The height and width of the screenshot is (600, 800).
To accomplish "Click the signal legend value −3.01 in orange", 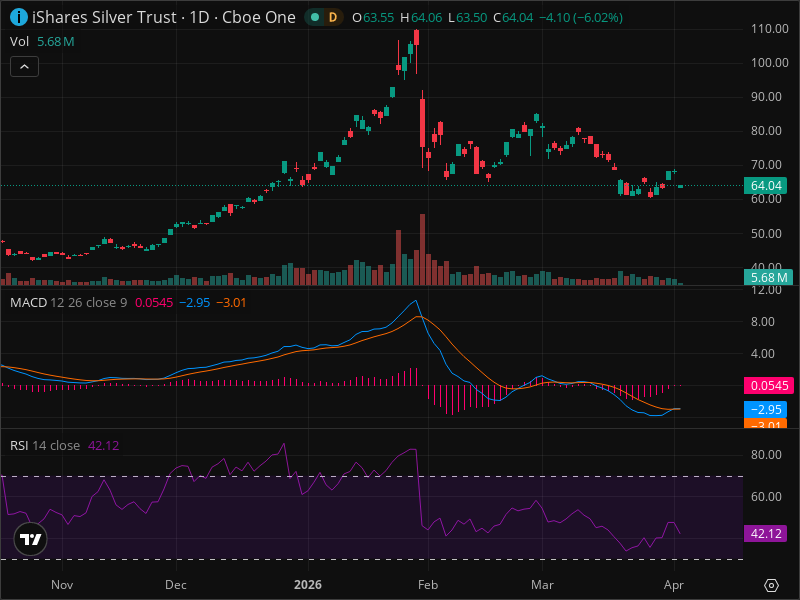I will click(231, 303).
